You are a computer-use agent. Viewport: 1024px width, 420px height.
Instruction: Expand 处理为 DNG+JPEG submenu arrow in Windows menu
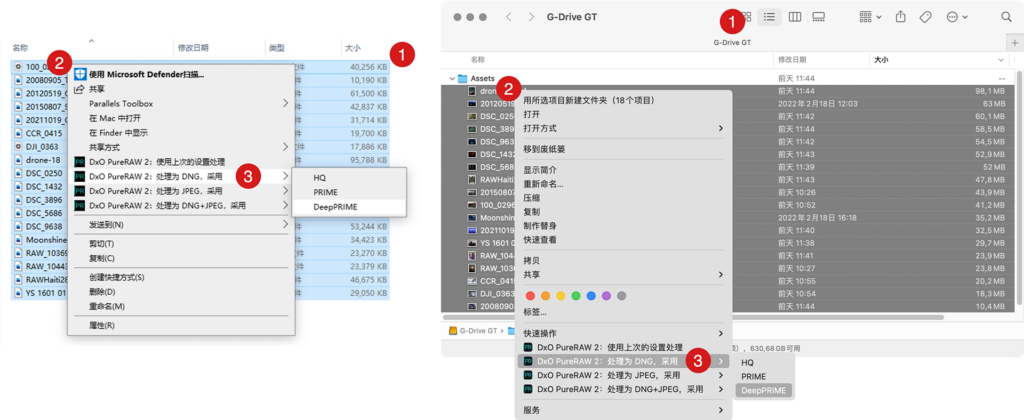coord(285,205)
